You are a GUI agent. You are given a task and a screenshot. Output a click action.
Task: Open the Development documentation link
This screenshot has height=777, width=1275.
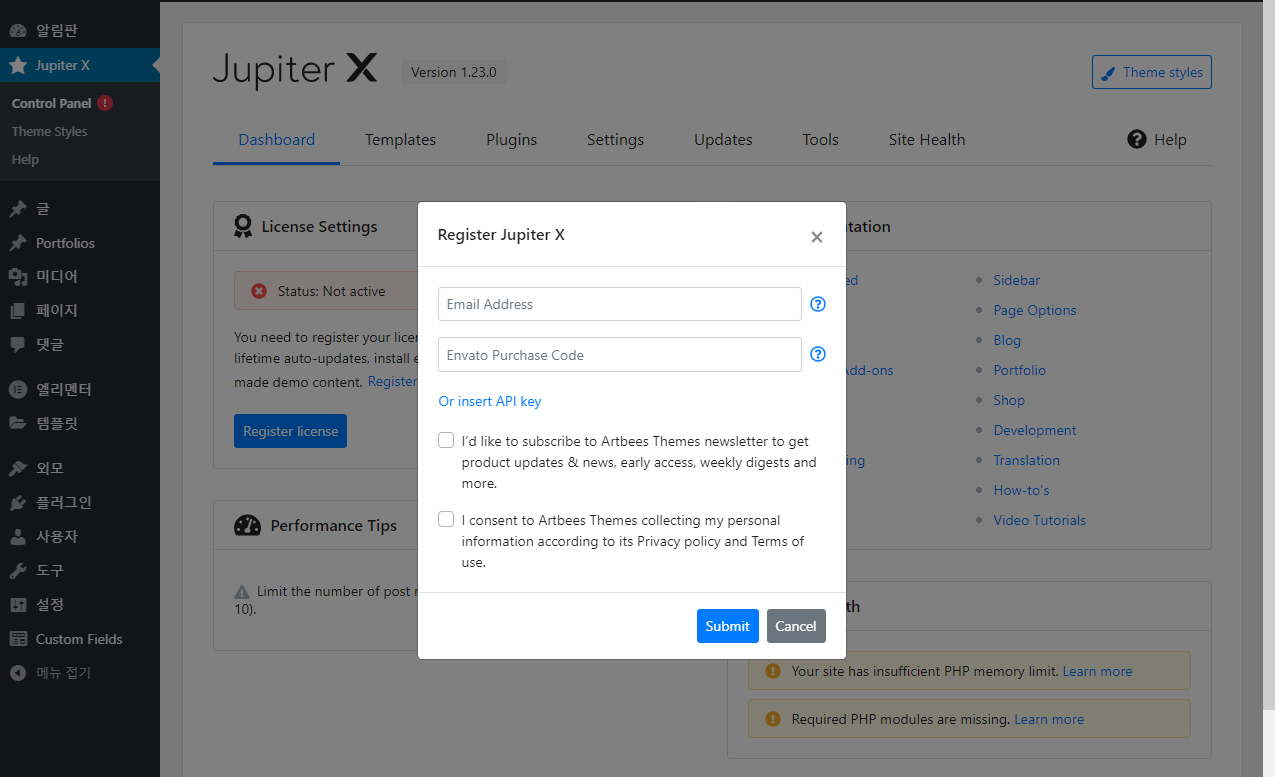[x=1035, y=430]
